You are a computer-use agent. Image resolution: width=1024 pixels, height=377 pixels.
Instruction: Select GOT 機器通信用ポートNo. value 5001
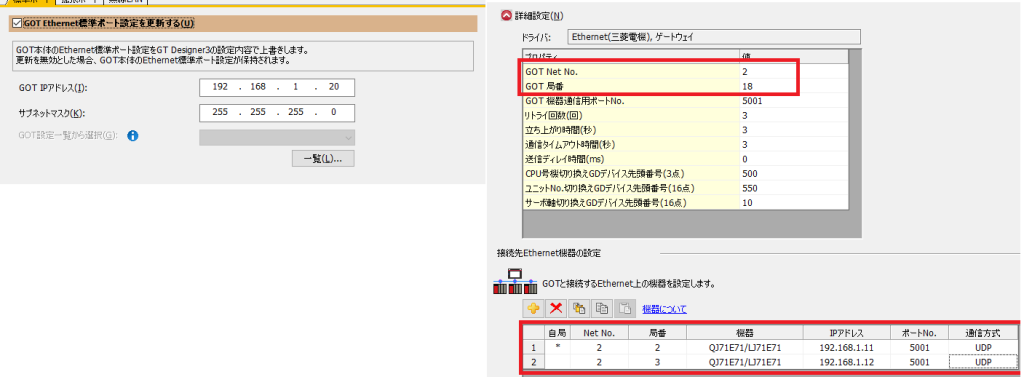(x=793, y=101)
